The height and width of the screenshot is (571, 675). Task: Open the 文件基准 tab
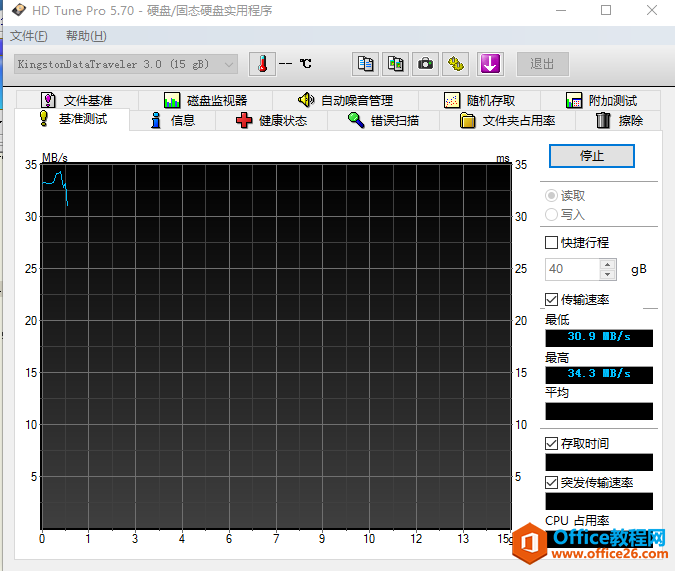click(x=77, y=100)
